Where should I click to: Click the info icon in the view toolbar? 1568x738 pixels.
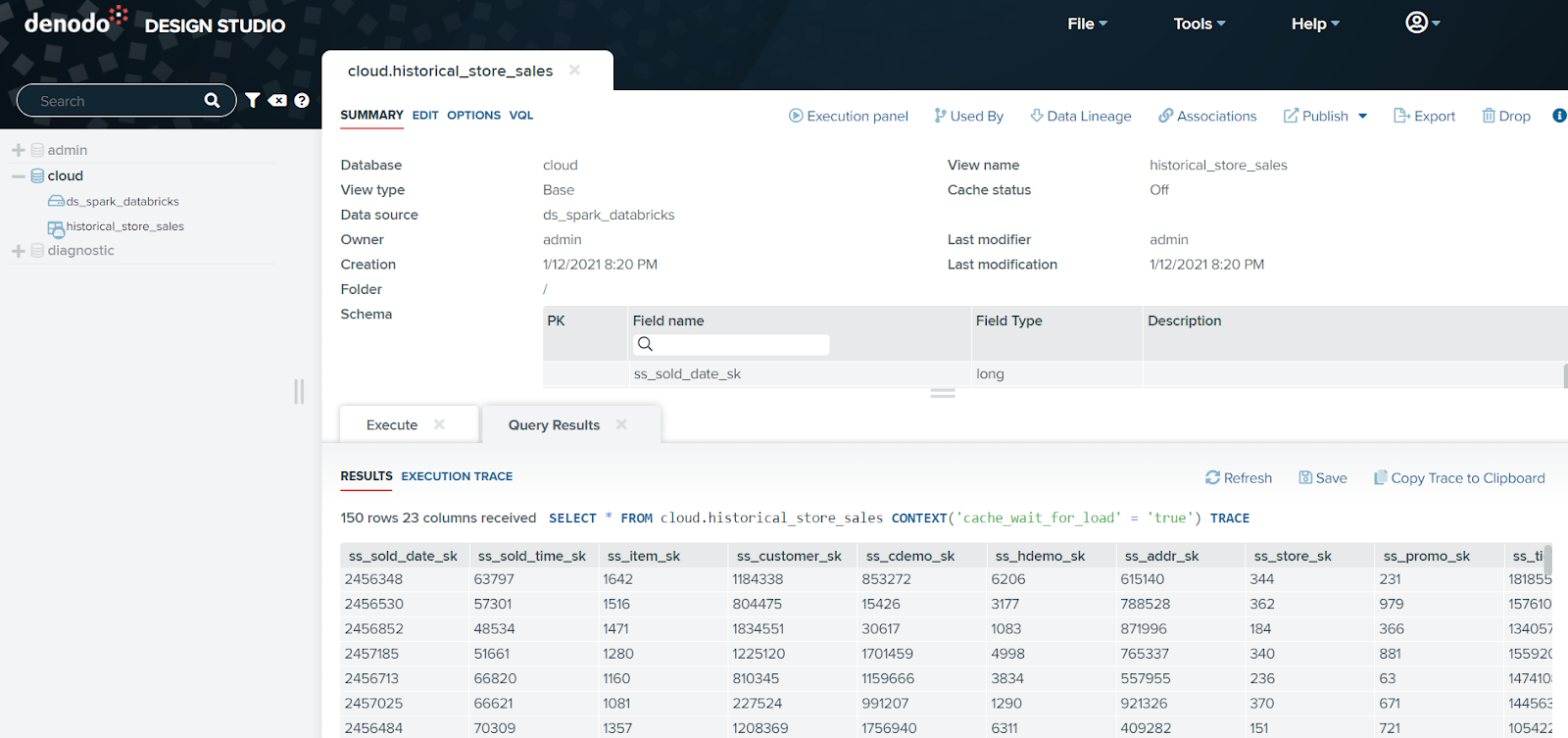click(x=1559, y=116)
